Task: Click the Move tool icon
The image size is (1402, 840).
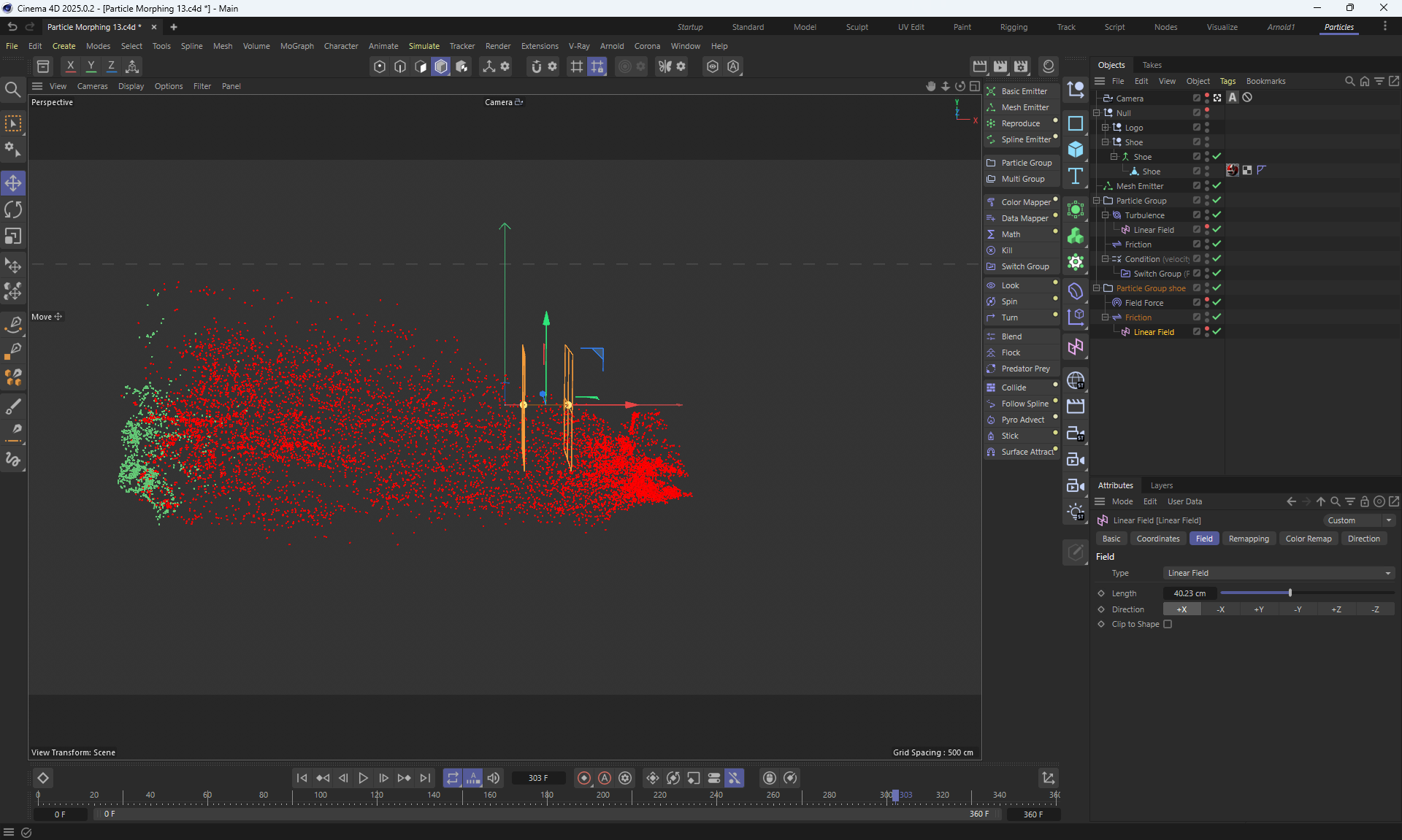Action: pyautogui.click(x=13, y=183)
